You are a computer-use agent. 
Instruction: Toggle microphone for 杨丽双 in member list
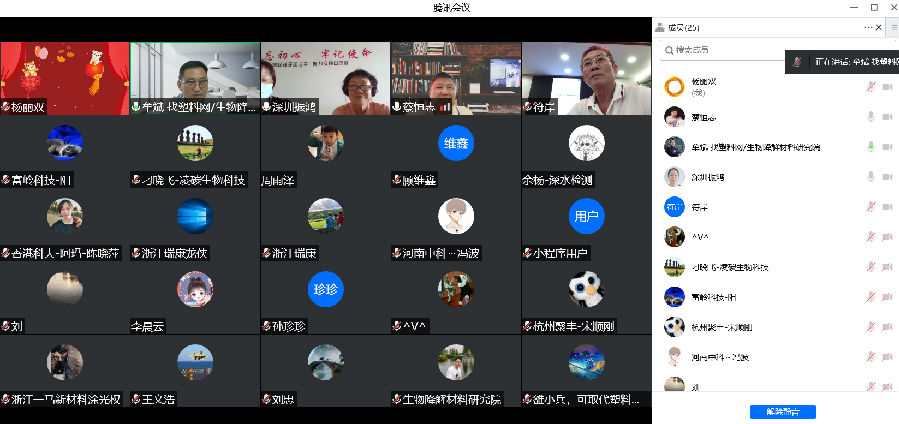point(870,87)
